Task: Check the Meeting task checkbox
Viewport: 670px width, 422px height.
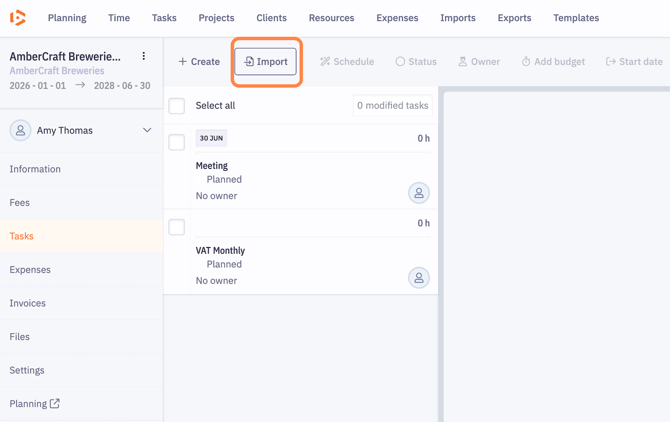Action: pos(177,142)
